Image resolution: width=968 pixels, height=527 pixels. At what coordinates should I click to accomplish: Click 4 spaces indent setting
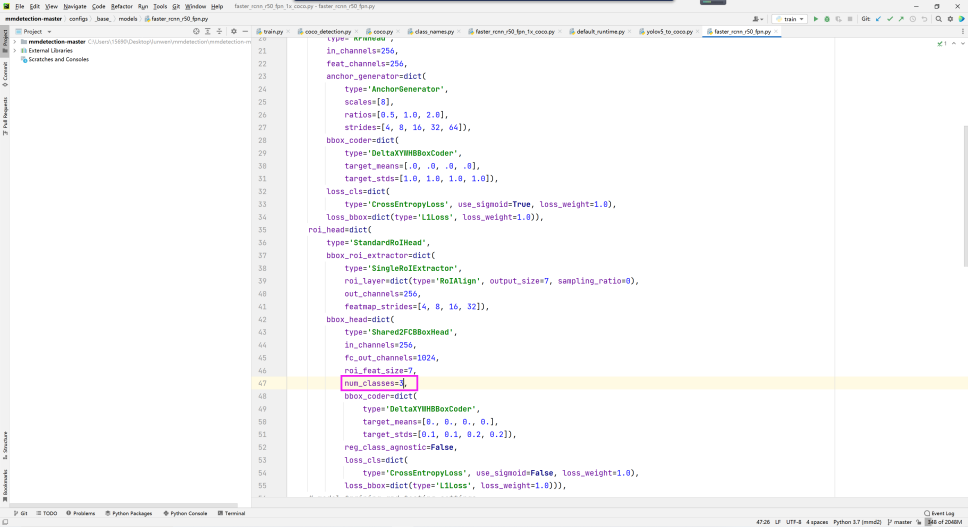pos(817,522)
